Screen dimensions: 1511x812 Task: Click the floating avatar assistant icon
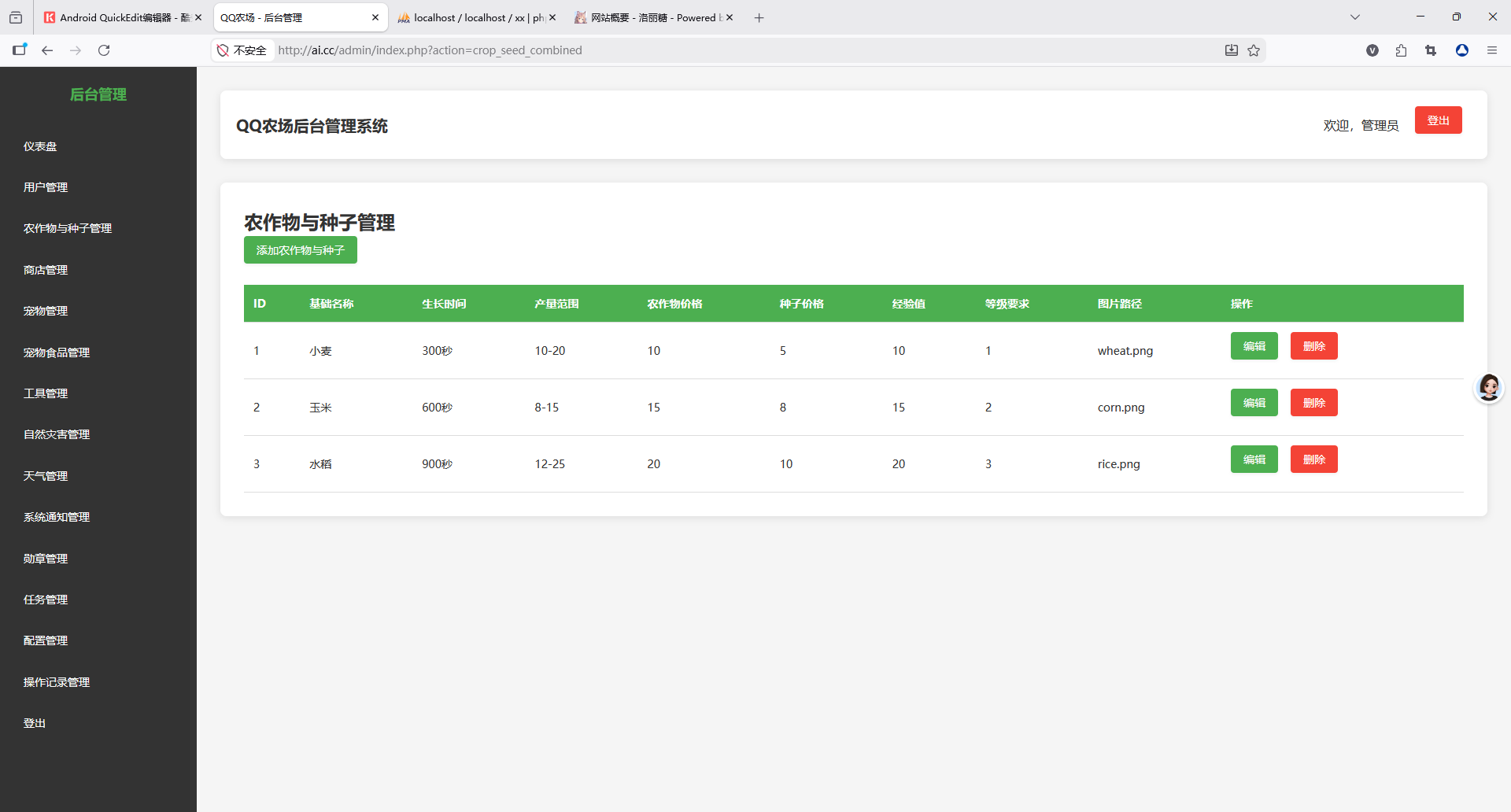click(1488, 388)
